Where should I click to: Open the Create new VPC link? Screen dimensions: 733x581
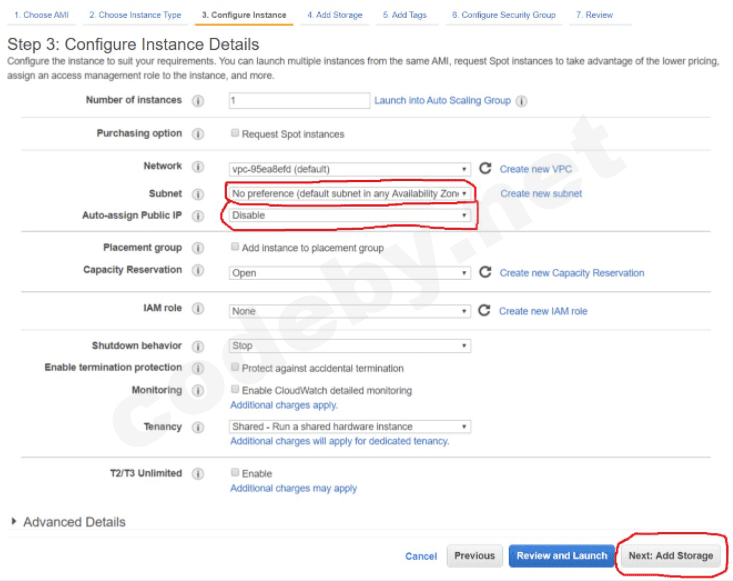coord(536,169)
